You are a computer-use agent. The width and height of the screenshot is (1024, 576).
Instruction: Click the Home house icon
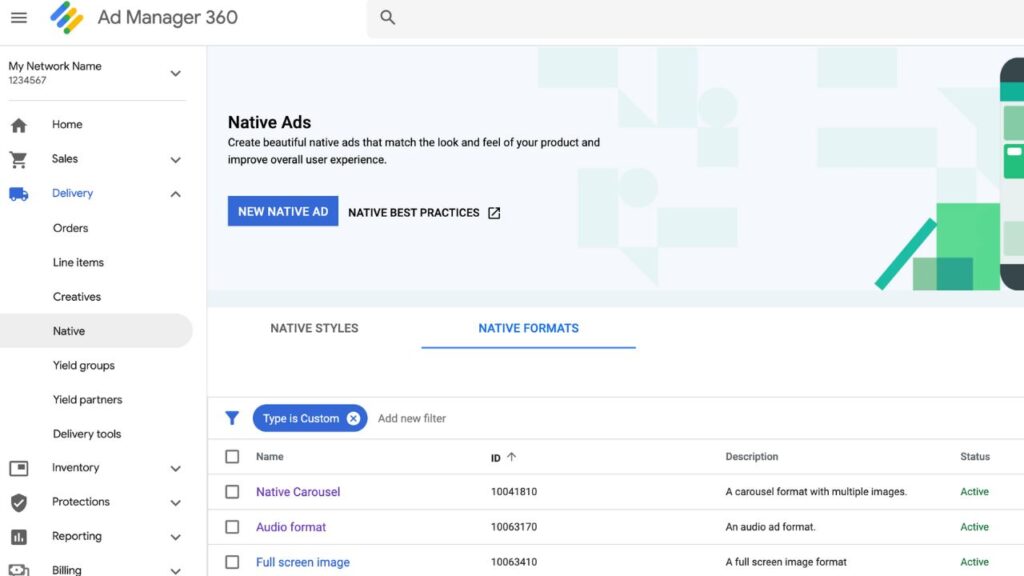(x=18, y=125)
